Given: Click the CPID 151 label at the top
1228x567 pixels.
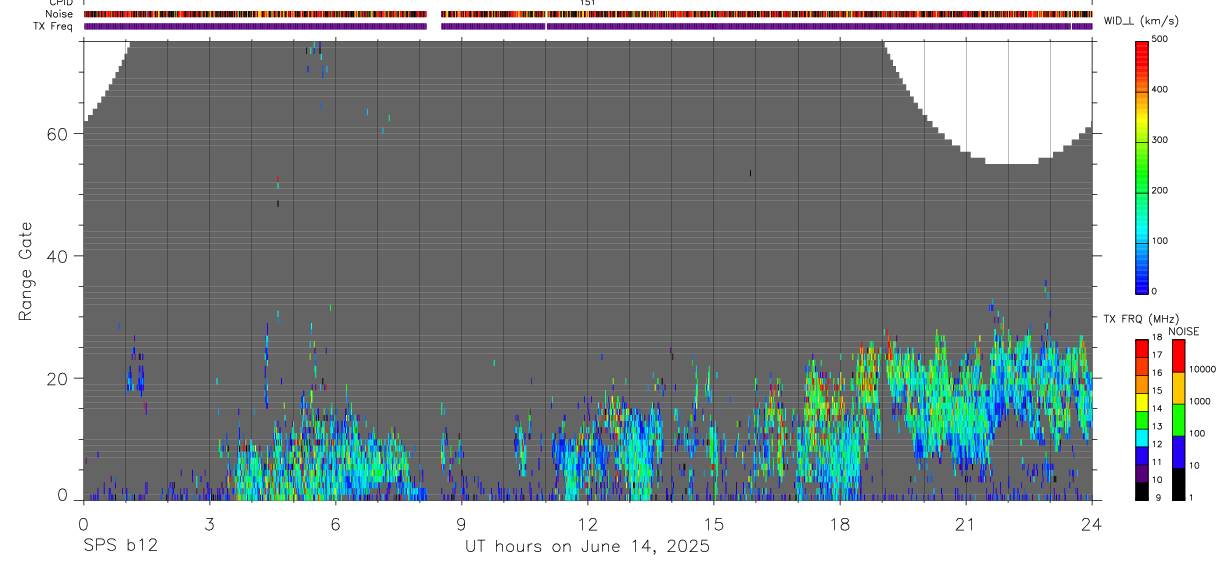Looking at the screenshot, I should tap(588, 3).
